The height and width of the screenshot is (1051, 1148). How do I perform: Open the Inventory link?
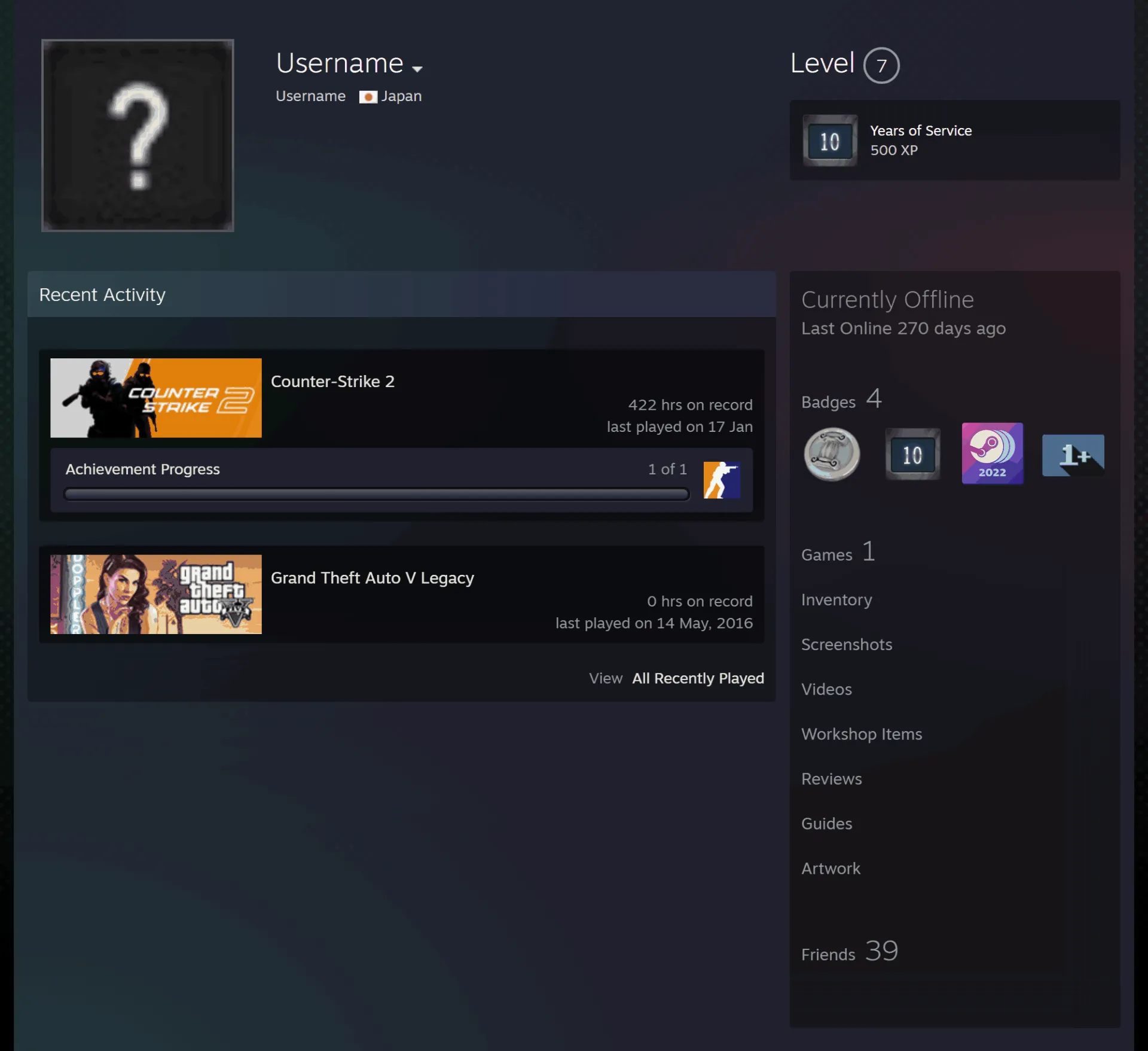[836, 599]
